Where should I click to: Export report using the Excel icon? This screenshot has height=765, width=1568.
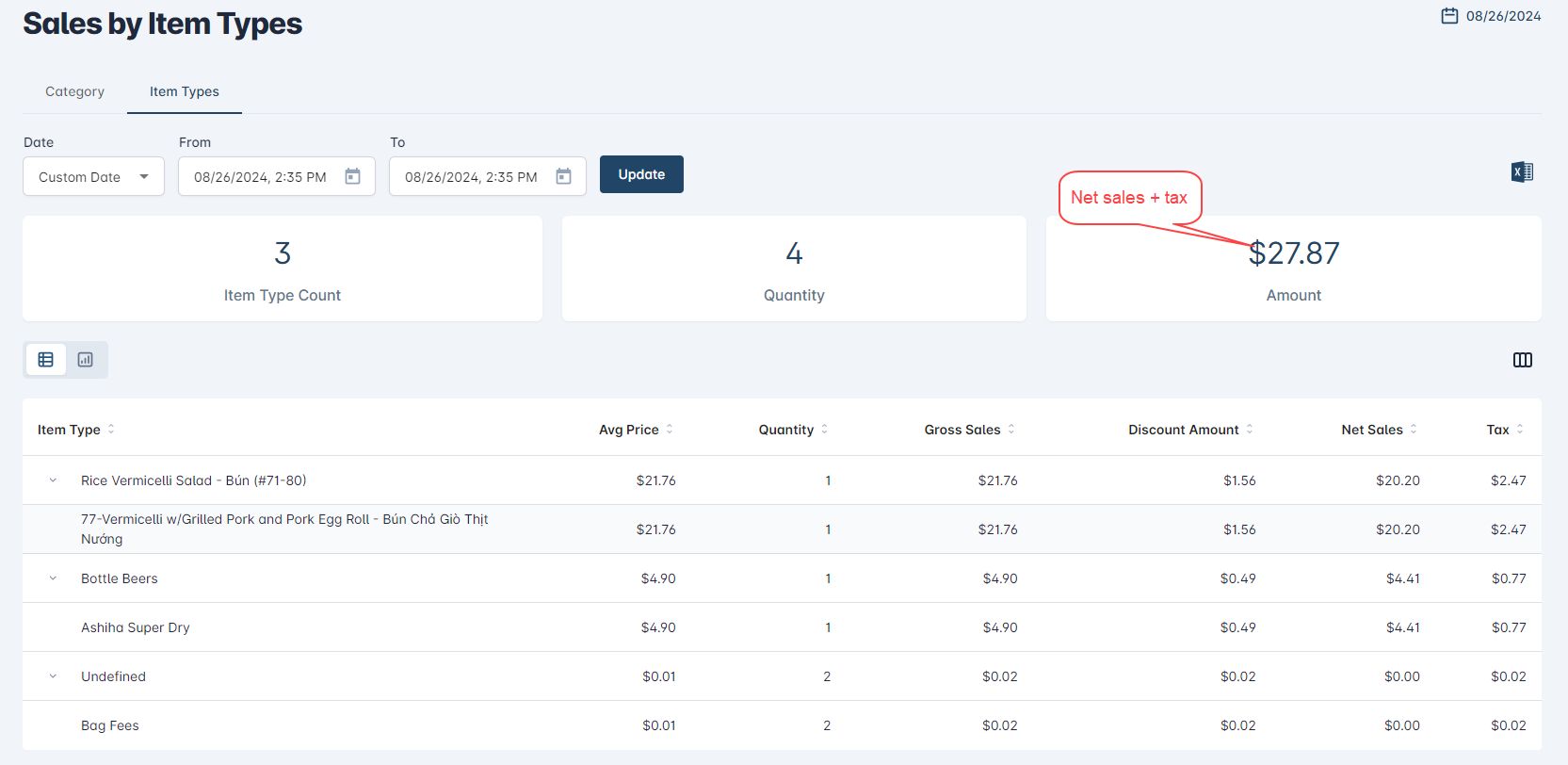(1522, 172)
